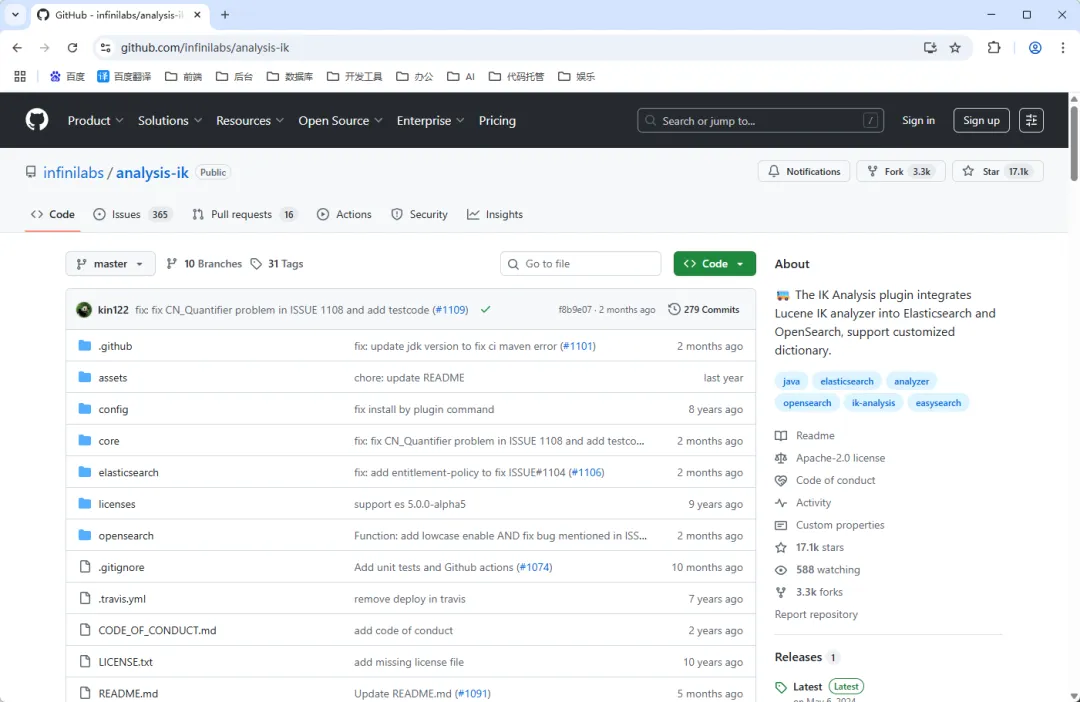The height and width of the screenshot is (702, 1080).
Task: Star the repository with the Star button
Action: 997,172
